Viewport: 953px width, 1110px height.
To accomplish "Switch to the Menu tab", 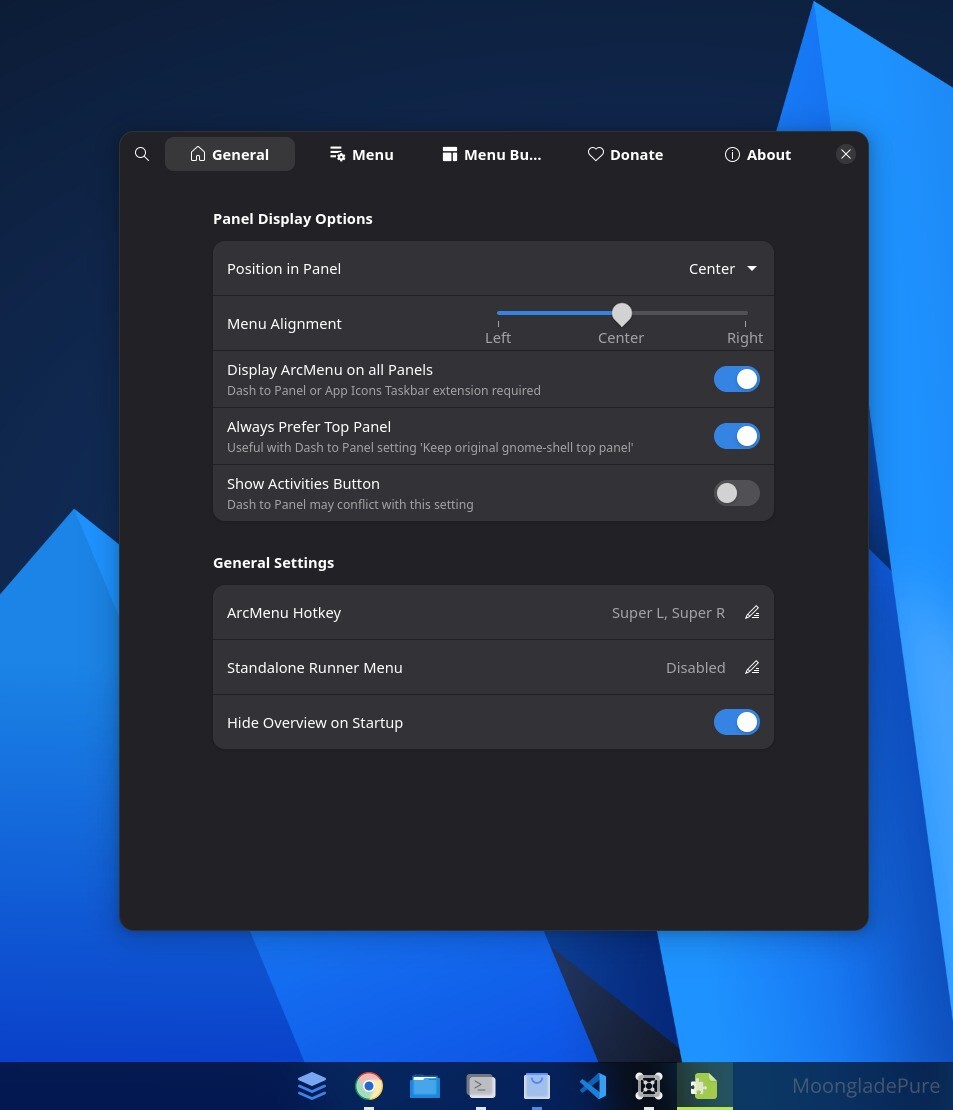I will [361, 154].
